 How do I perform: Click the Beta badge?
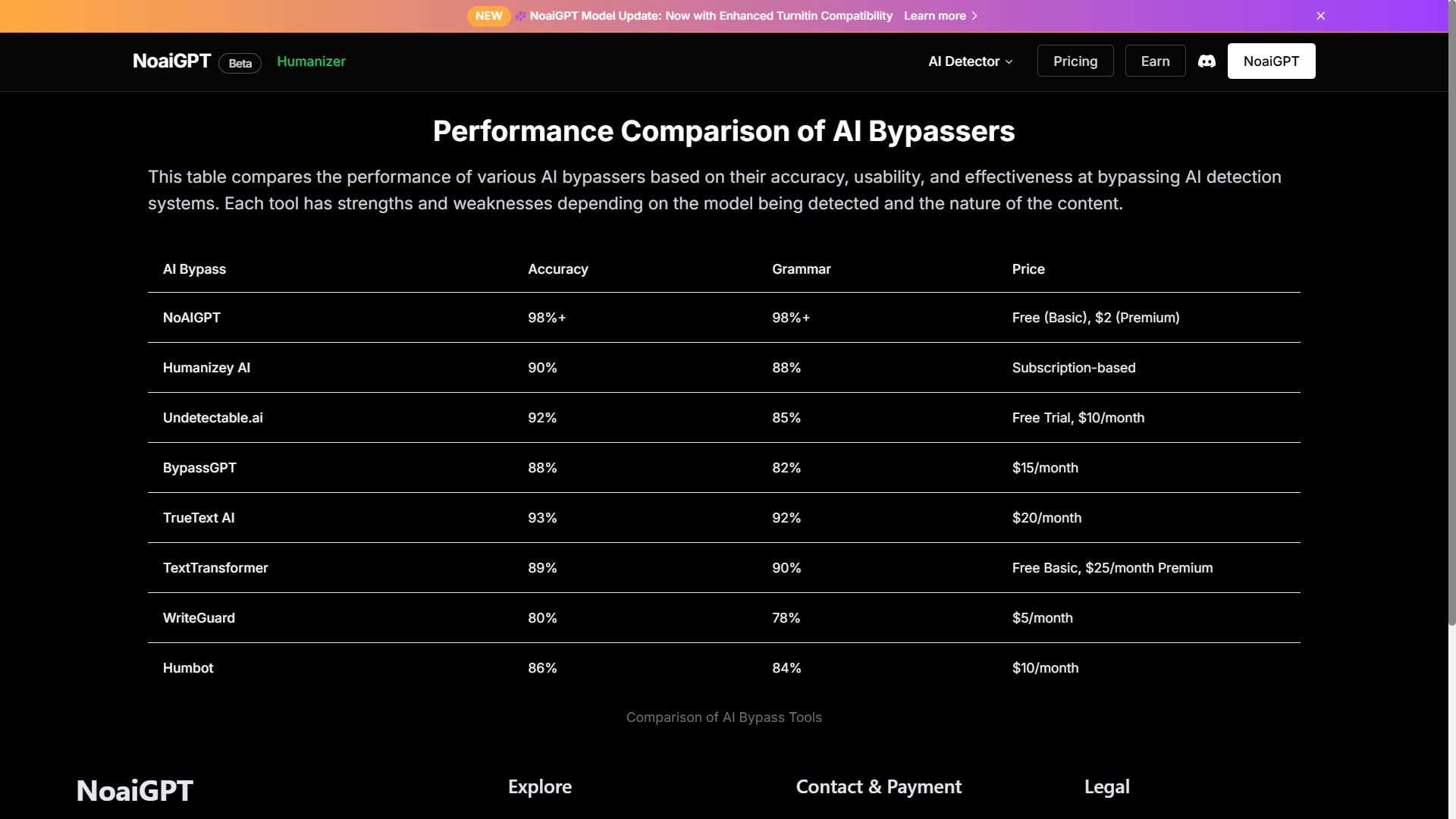[x=240, y=64]
